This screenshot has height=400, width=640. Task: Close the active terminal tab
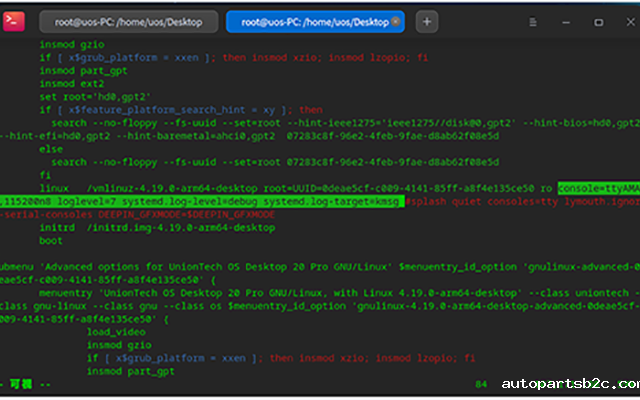coord(397,21)
